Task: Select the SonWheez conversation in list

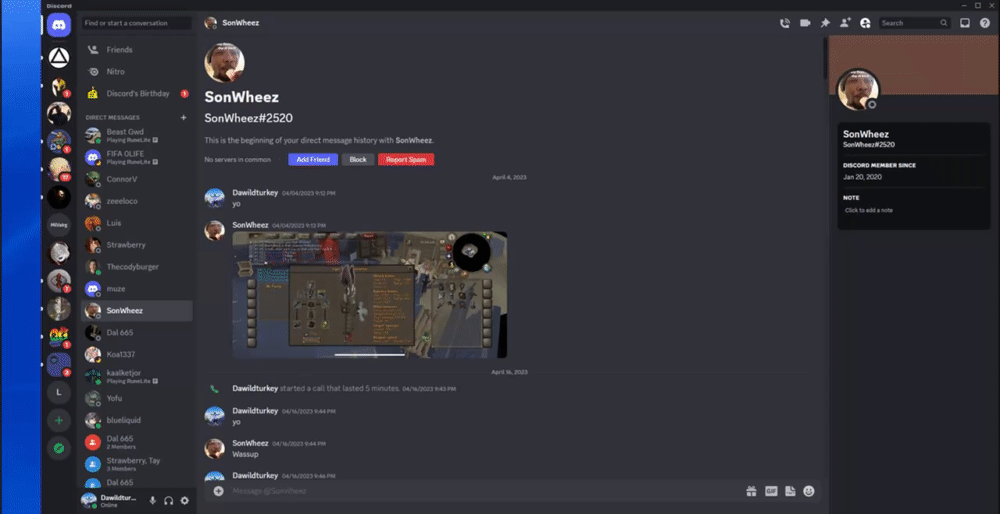Action: (x=137, y=311)
